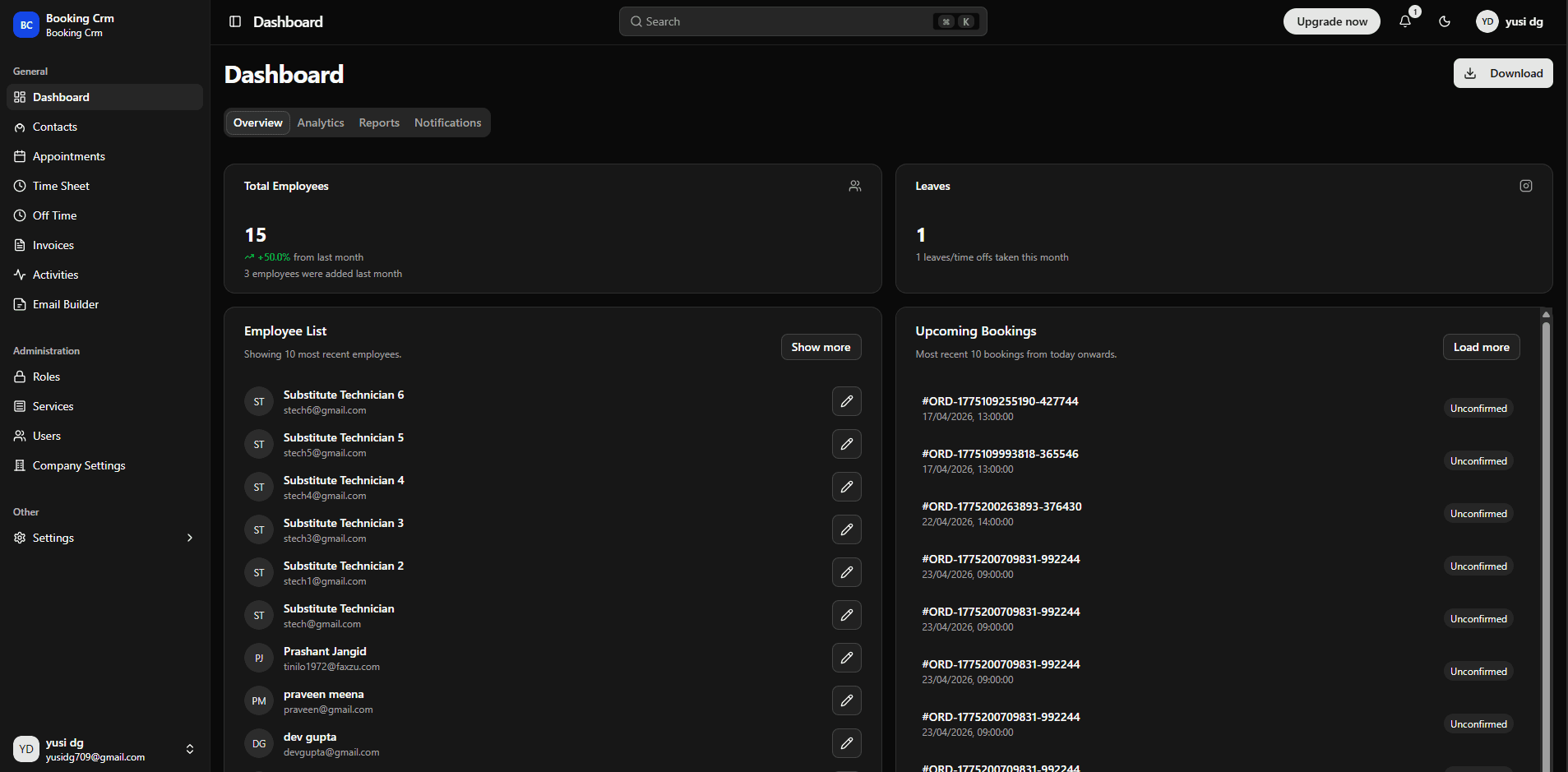Screen dimensions: 1568x772
Task: Click Unconfirmed badge for order 427744
Action: (1478, 409)
